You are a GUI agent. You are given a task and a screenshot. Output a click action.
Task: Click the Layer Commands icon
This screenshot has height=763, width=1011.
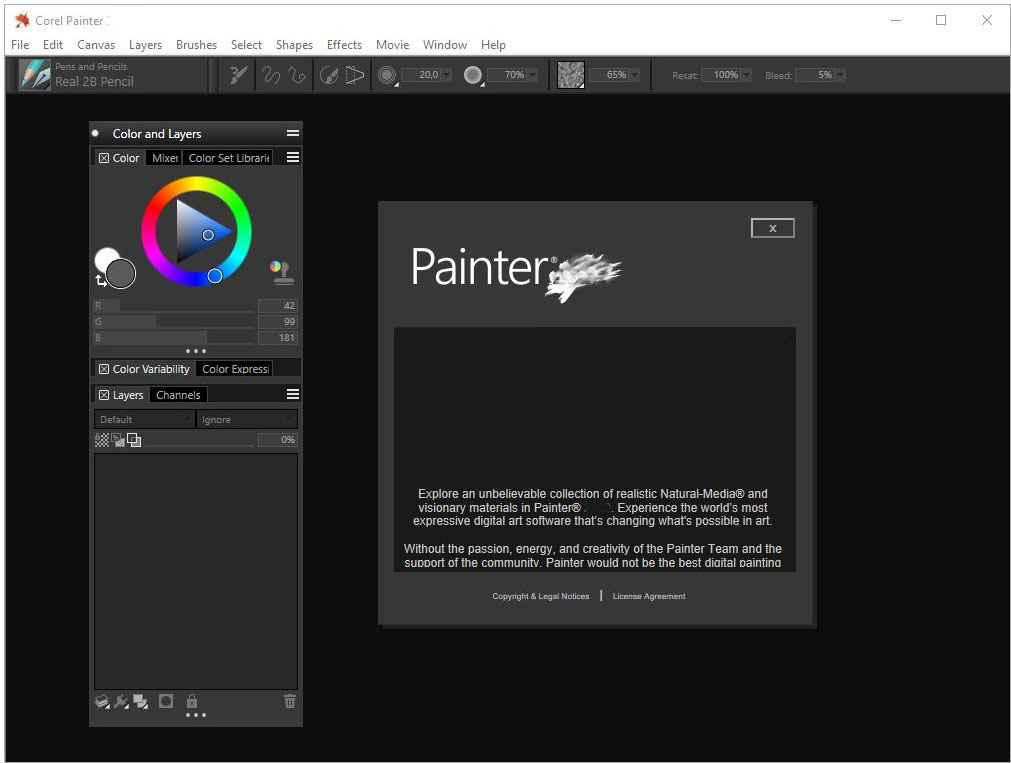141,702
